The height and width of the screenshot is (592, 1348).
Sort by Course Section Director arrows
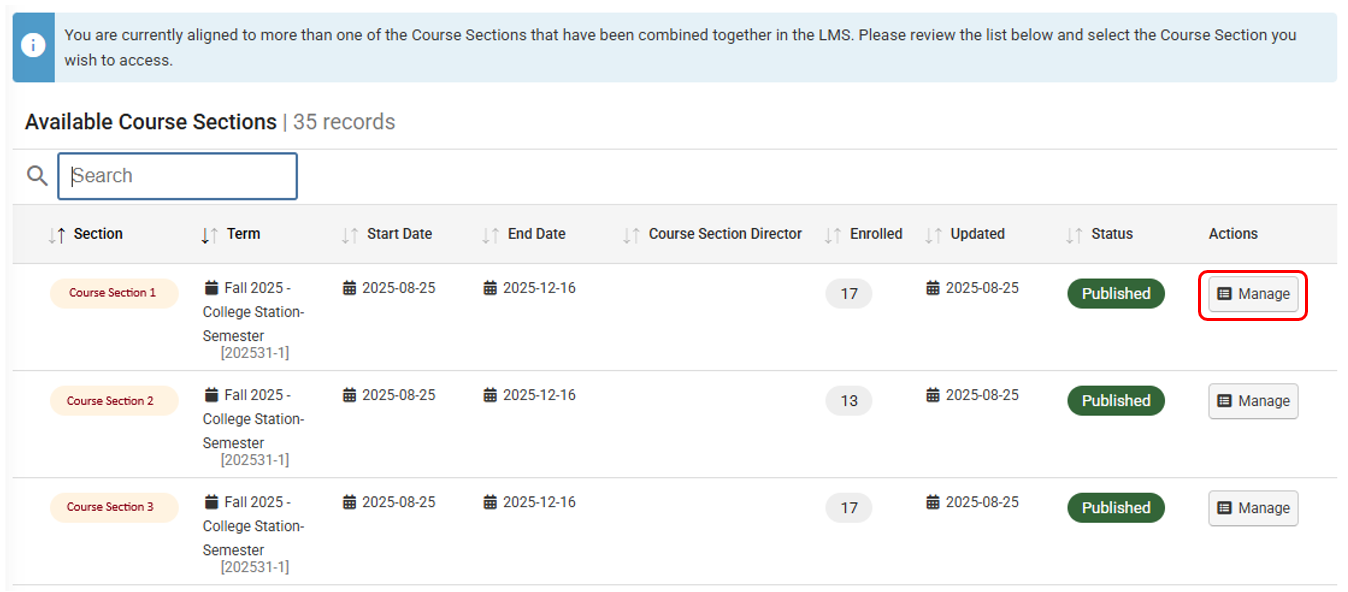pyautogui.click(x=631, y=235)
